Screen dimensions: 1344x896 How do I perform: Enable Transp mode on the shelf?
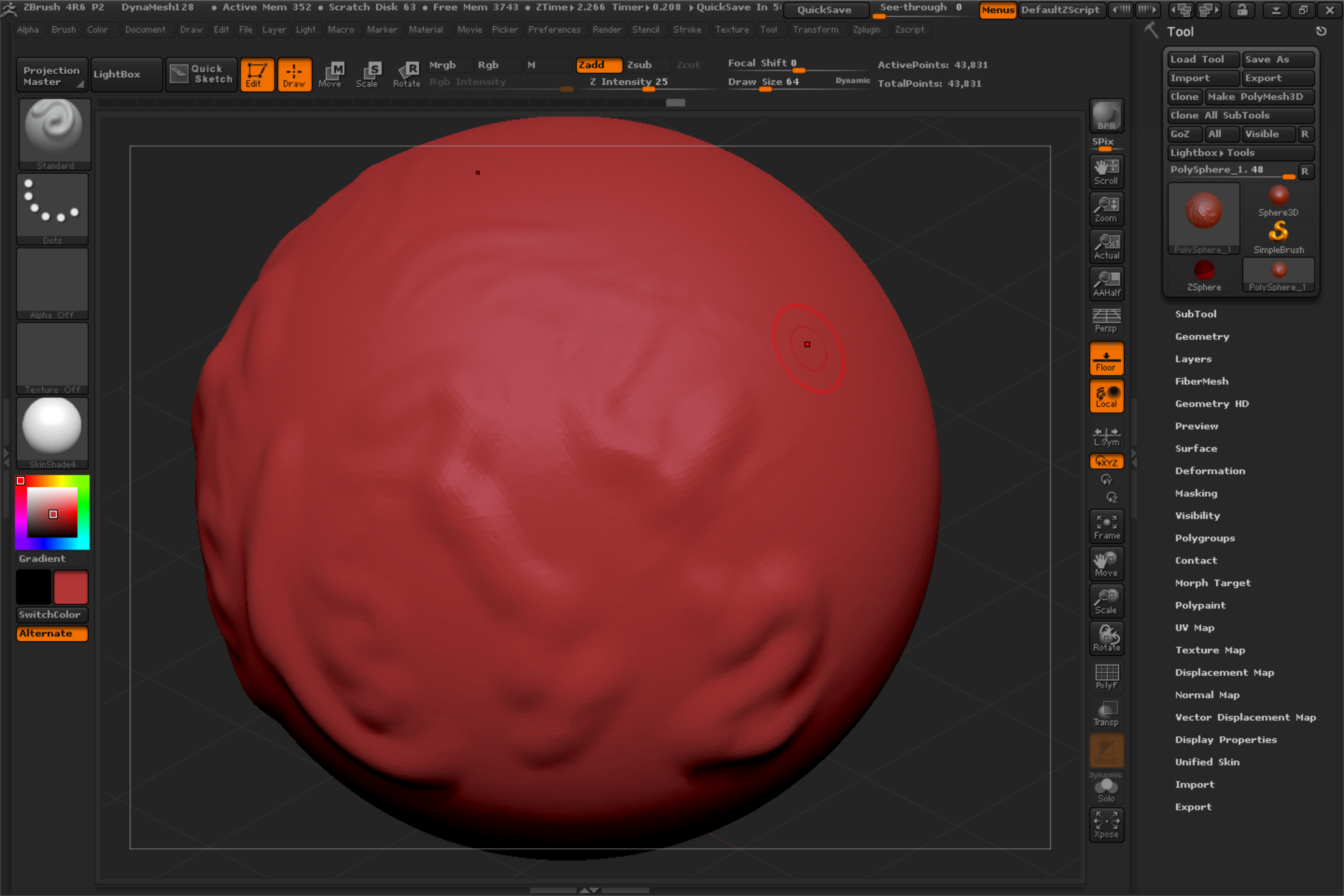tap(1106, 712)
